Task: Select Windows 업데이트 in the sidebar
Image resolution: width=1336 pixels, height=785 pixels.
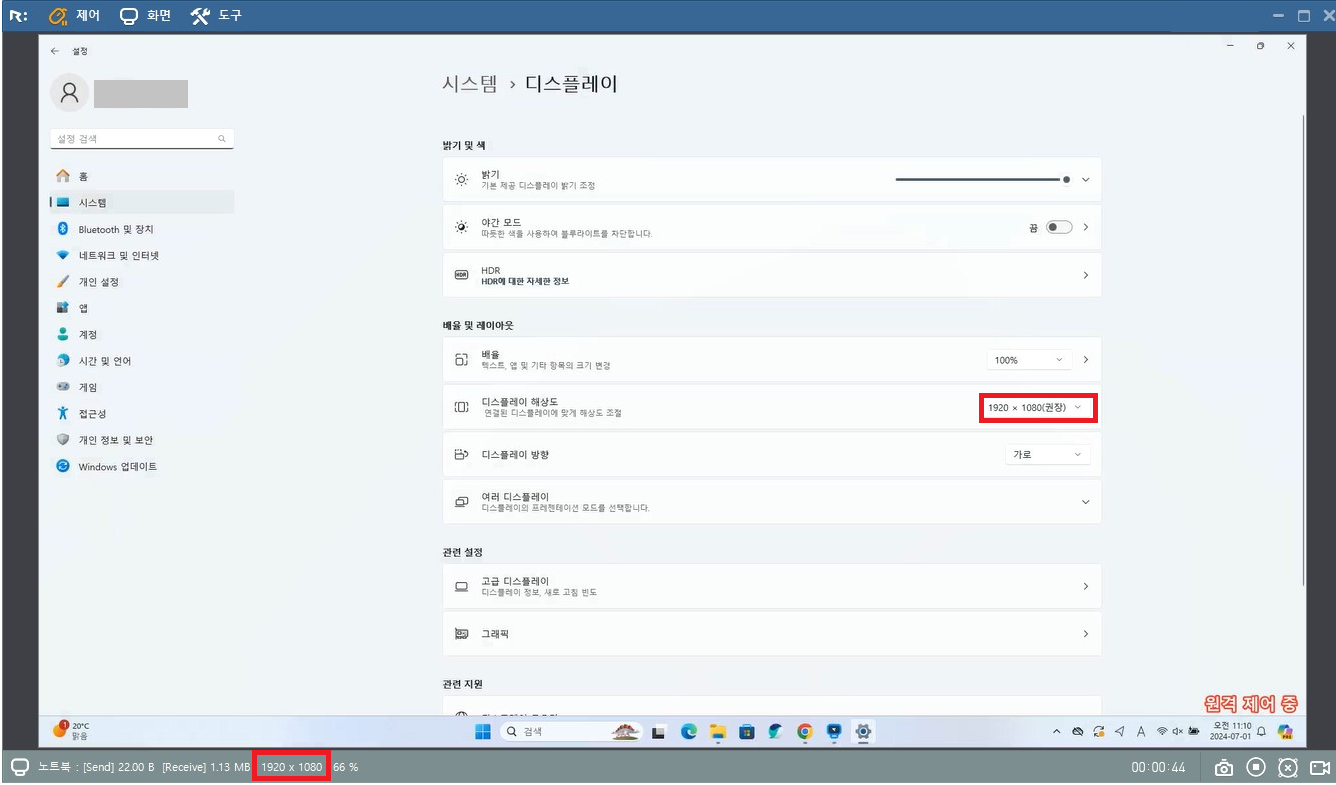Action: click(117, 466)
